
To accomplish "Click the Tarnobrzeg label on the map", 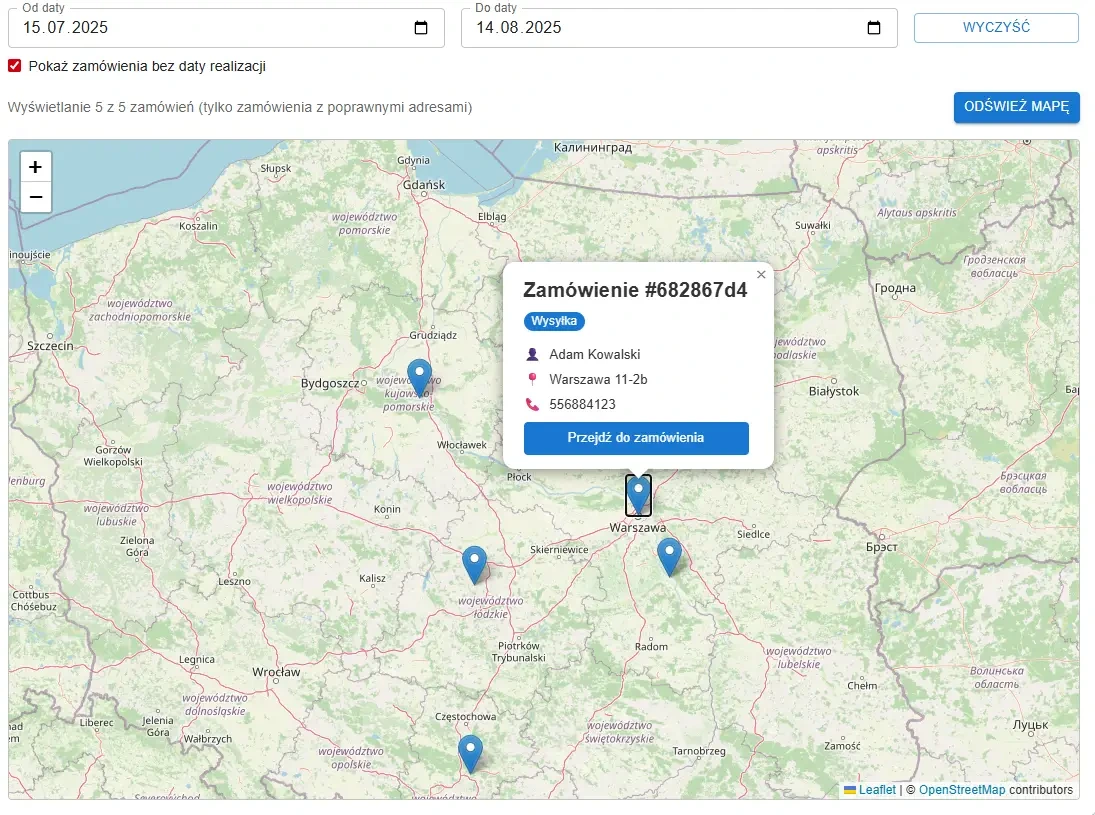I will pyautogui.click(x=698, y=751).
